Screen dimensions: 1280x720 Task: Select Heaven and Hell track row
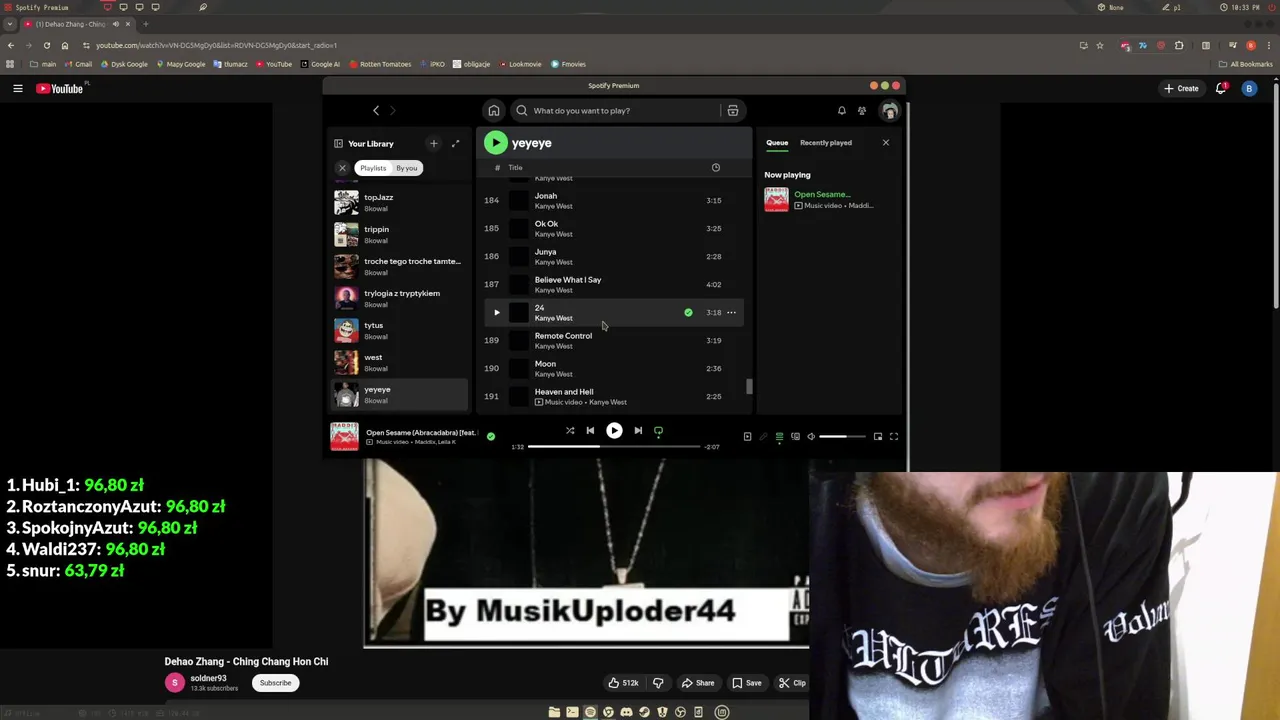tap(612, 397)
